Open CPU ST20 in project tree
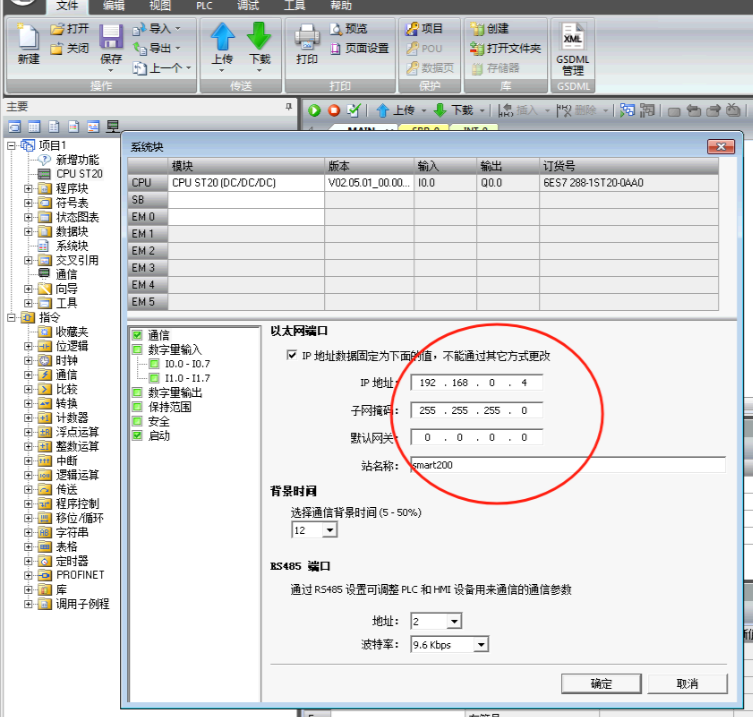This screenshot has height=717, width=753. [x=80, y=174]
